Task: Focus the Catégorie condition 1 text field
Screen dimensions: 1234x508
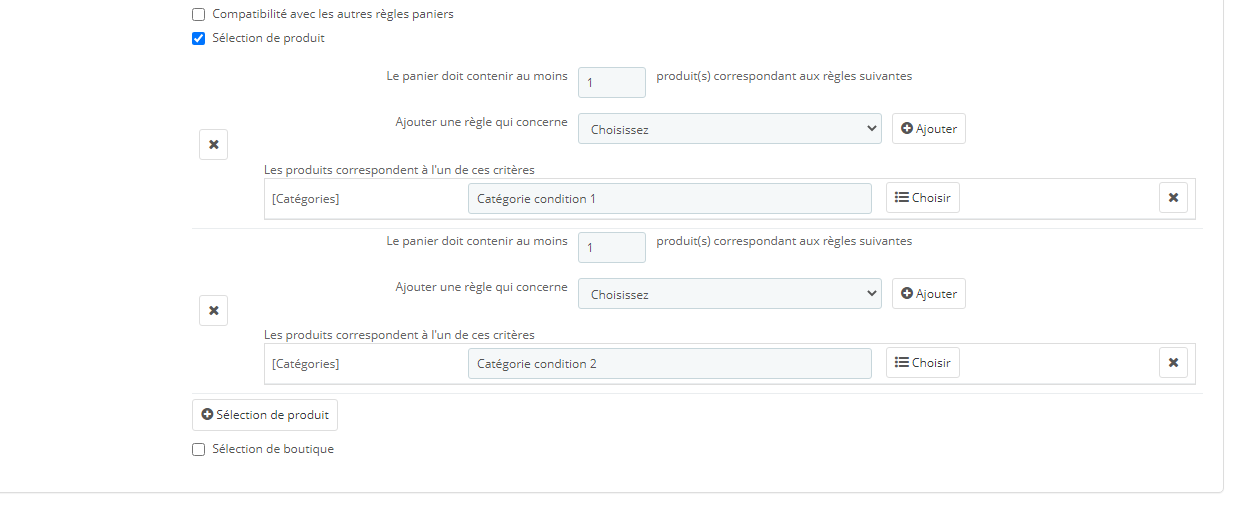Action: (x=670, y=198)
